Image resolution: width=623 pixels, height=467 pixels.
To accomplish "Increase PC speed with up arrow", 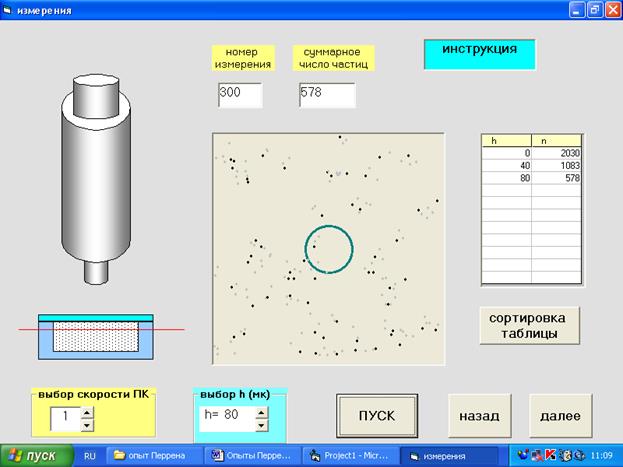I will pos(87,413).
